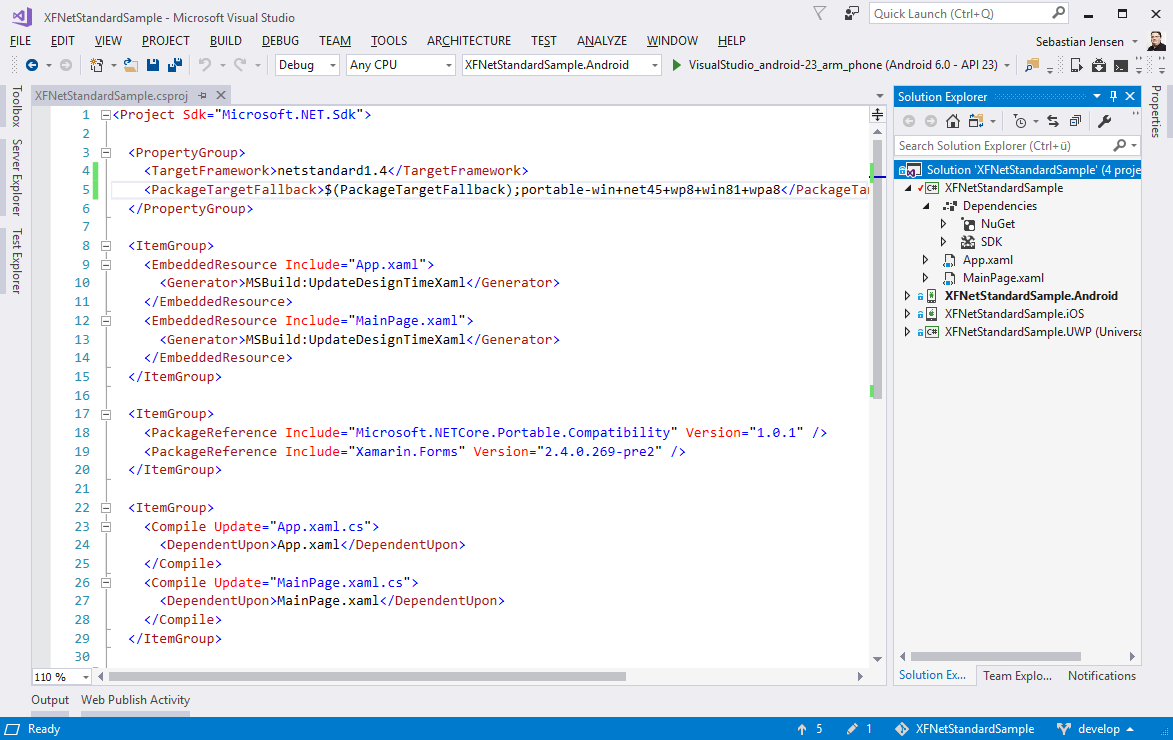Collapse the PropertyGroup code fold at line 3
Image resolution: width=1173 pixels, height=740 pixels.
point(107,152)
